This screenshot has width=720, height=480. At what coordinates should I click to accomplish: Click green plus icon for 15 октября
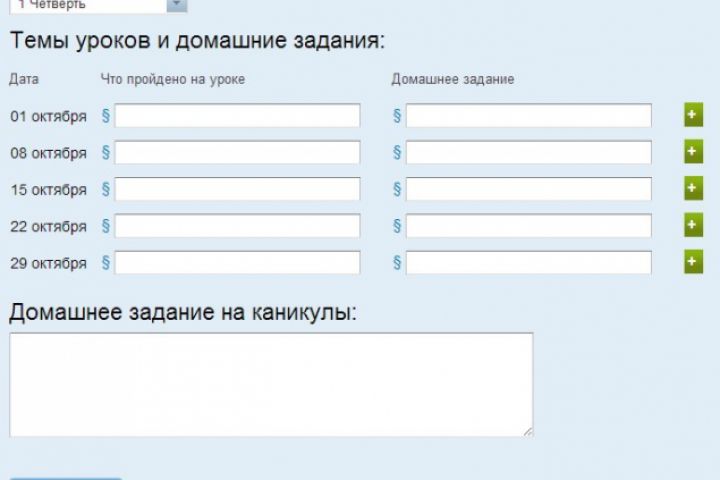click(x=693, y=189)
